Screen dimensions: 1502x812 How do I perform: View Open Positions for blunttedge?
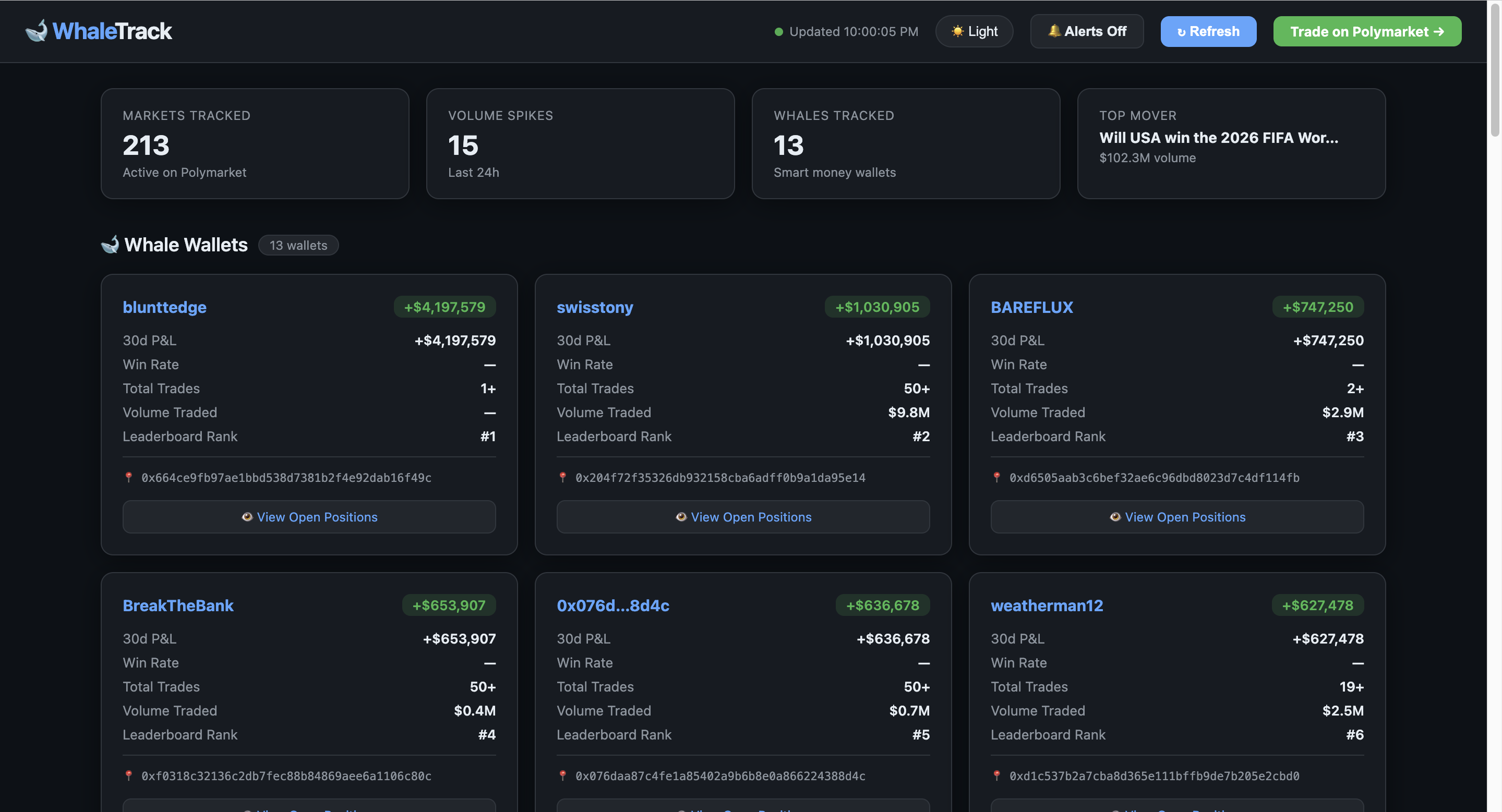click(309, 516)
